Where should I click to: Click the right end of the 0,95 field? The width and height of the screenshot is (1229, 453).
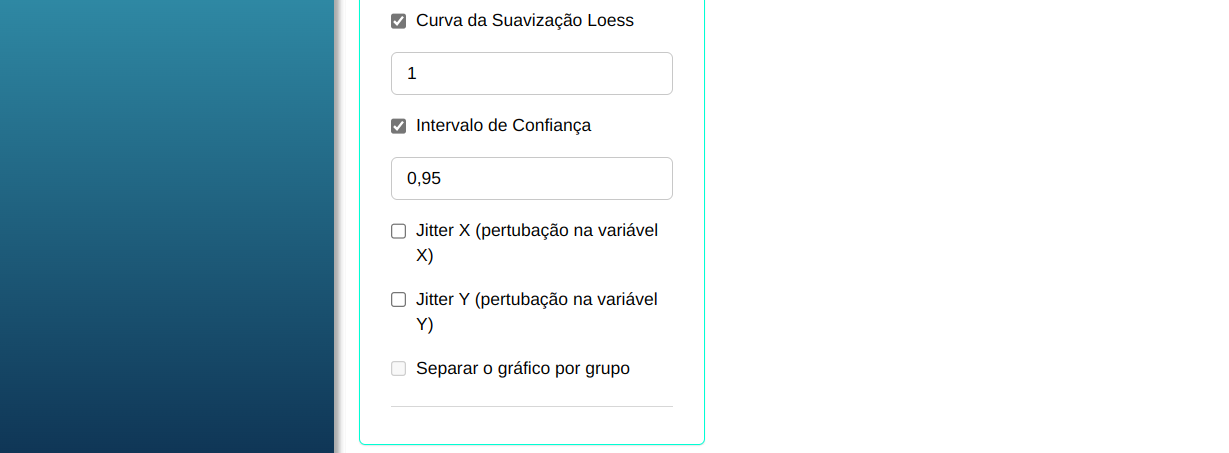click(655, 179)
